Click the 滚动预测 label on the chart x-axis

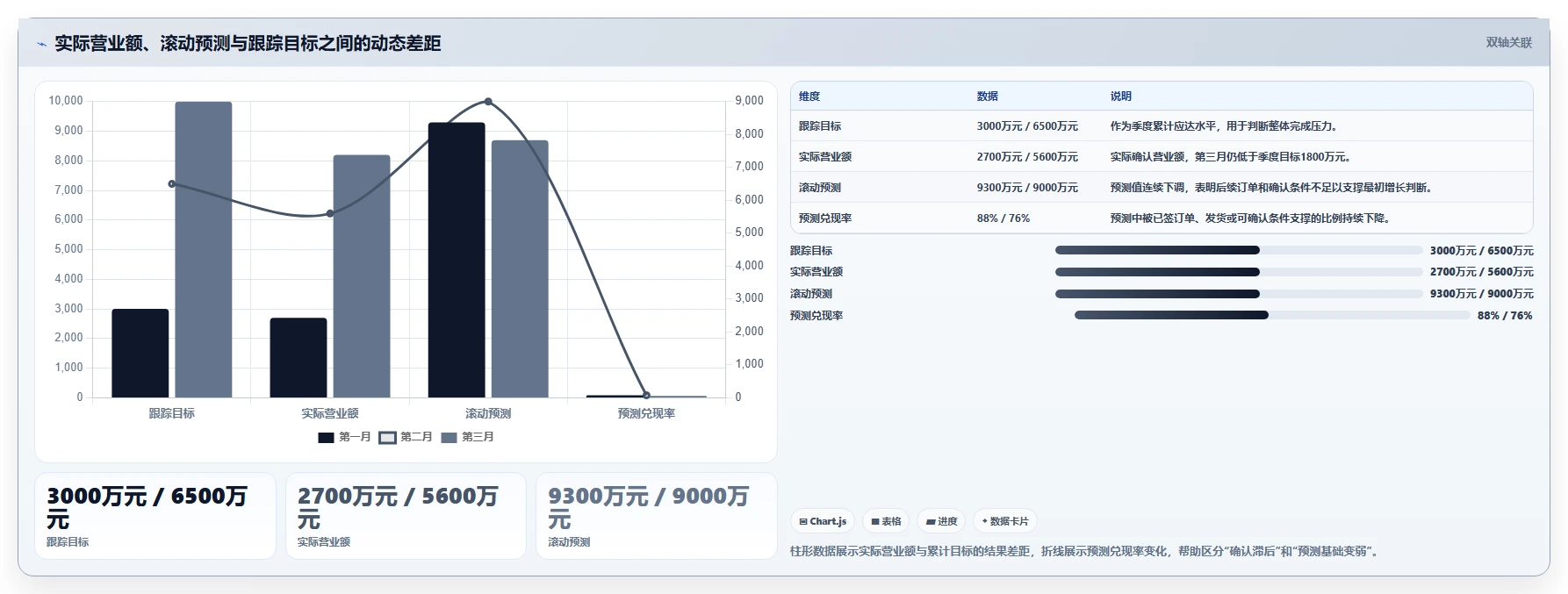click(x=488, y=413)
